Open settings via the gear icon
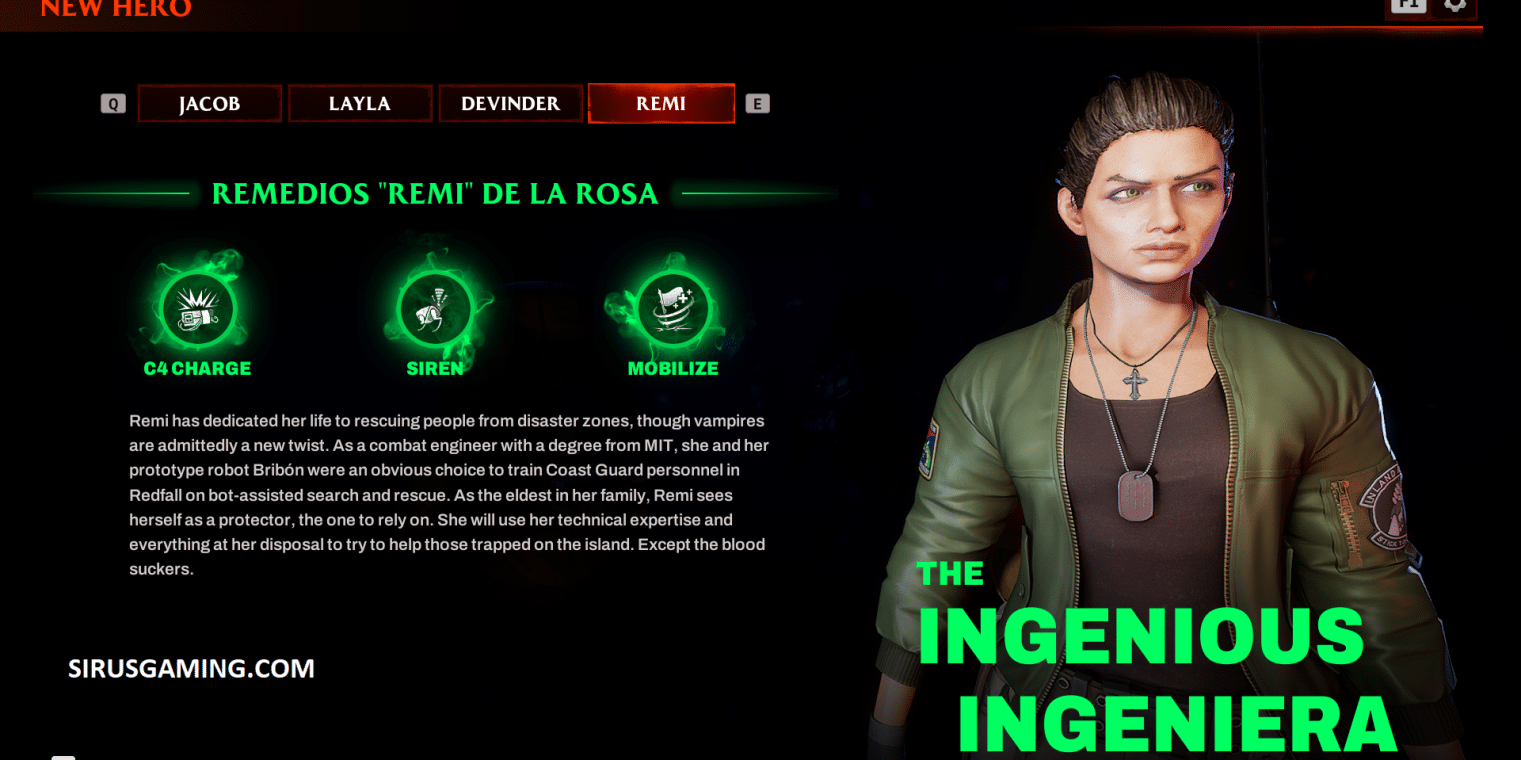This screenshot has height=760, width=1521. click(x=1456, y=5)
